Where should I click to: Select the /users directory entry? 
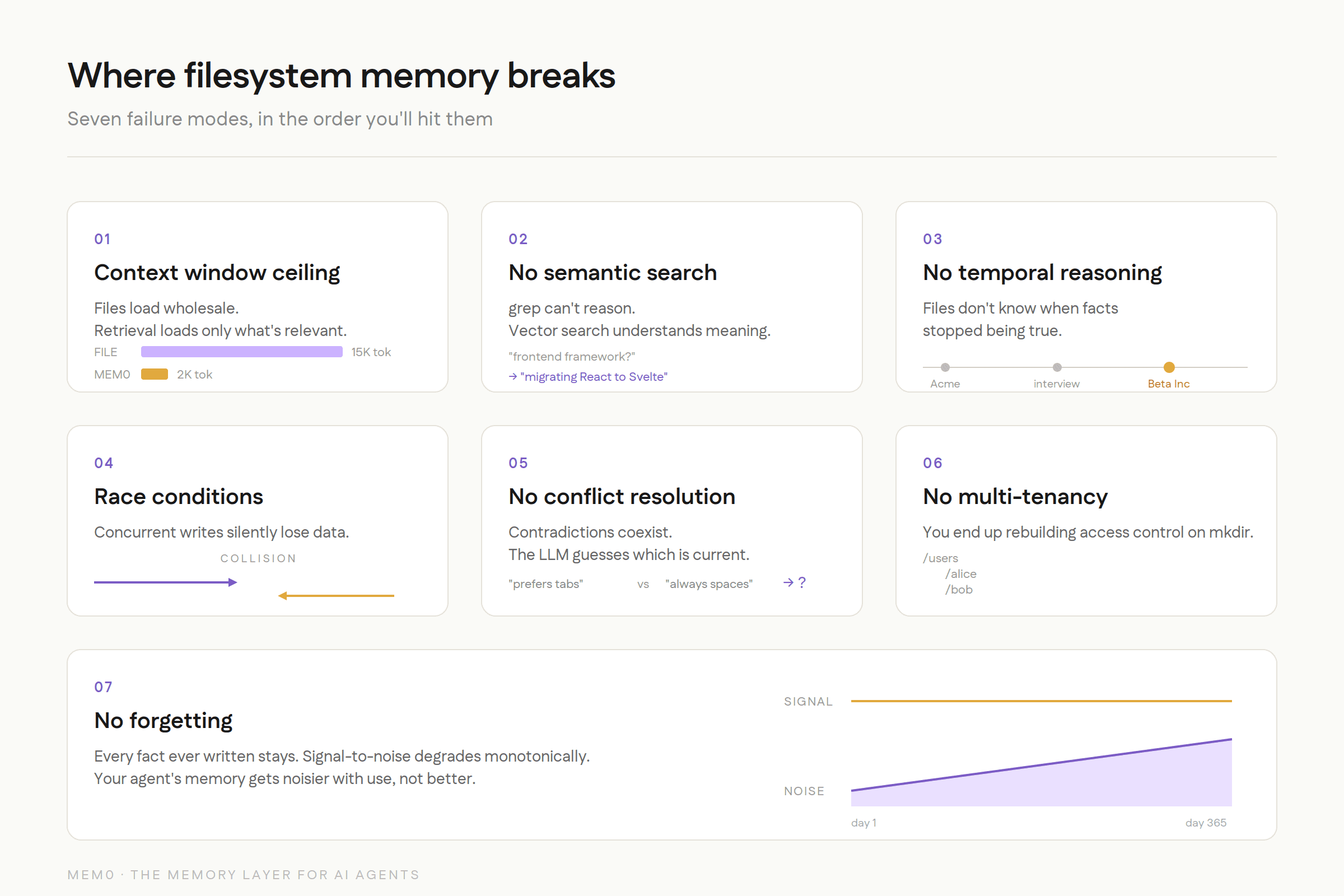coord(940,558)
